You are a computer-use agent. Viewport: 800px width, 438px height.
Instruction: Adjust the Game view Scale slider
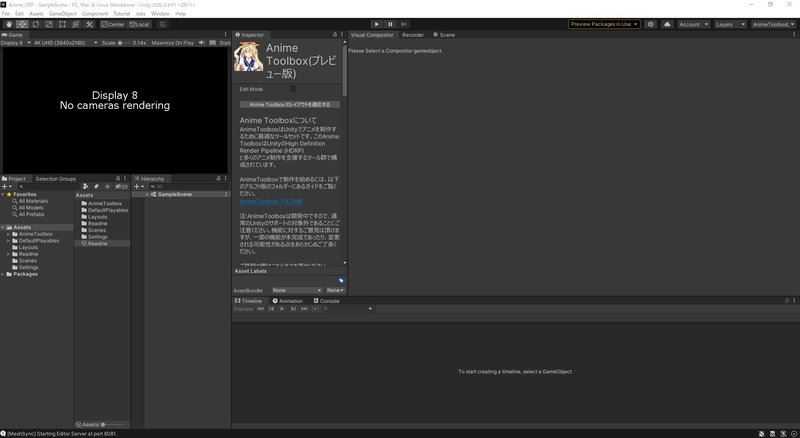click(124, 43)
